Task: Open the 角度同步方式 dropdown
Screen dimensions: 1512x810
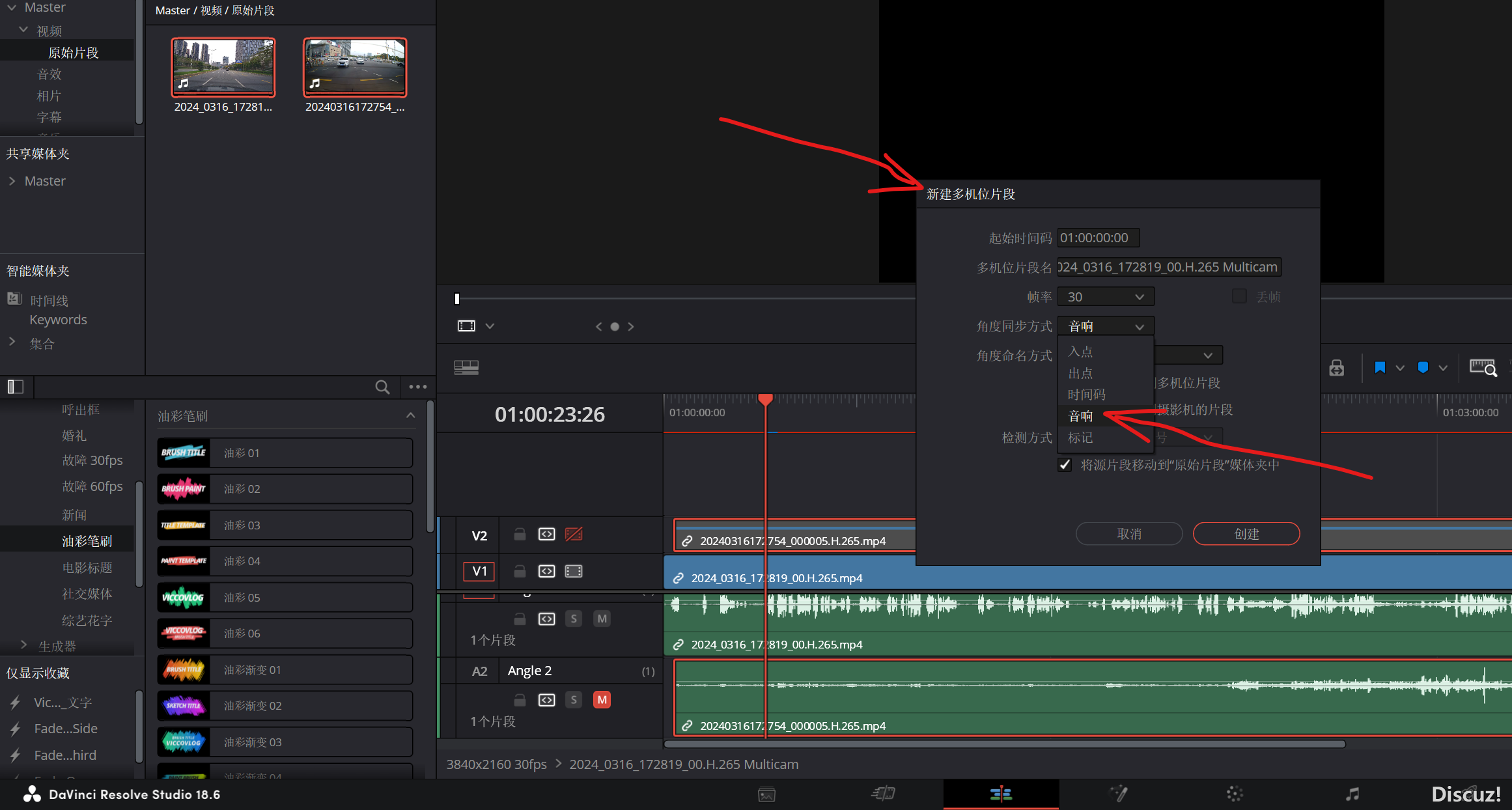Action: point(1105,326)
